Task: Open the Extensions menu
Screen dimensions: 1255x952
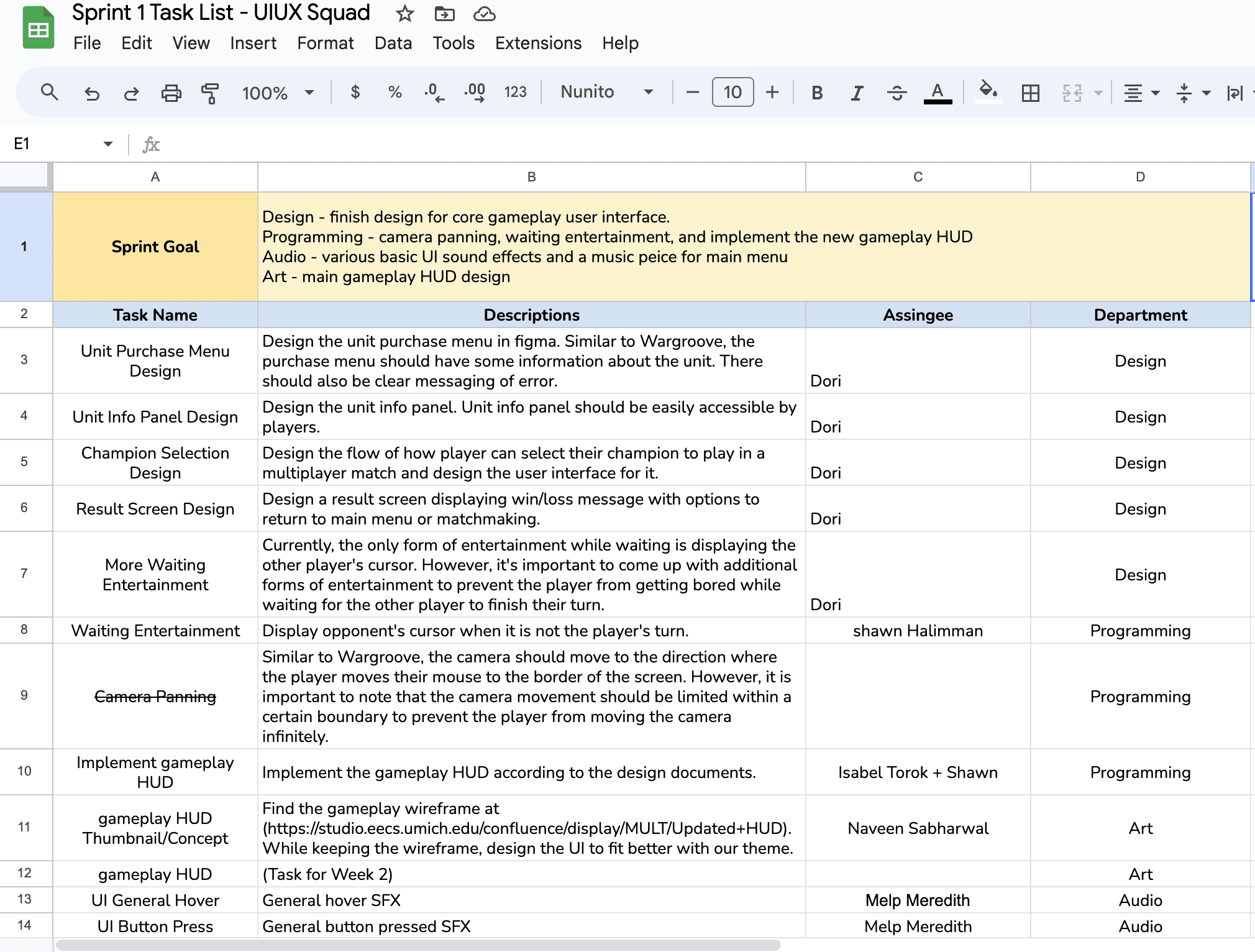Action: (x=538, y=43)
